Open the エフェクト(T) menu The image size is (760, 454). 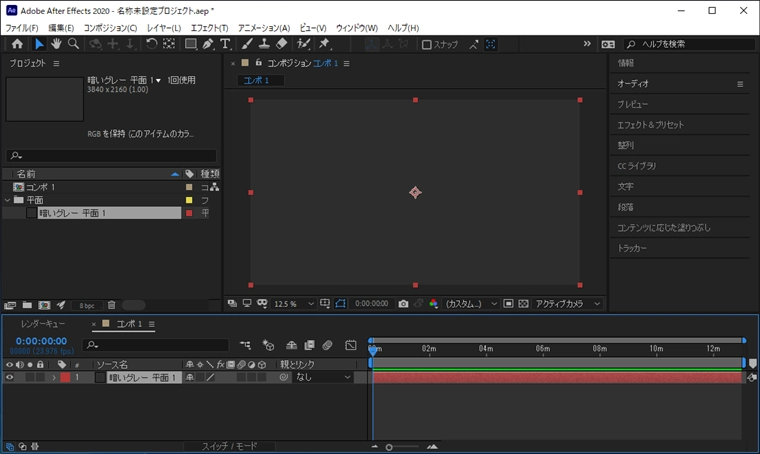click(209, 27)
